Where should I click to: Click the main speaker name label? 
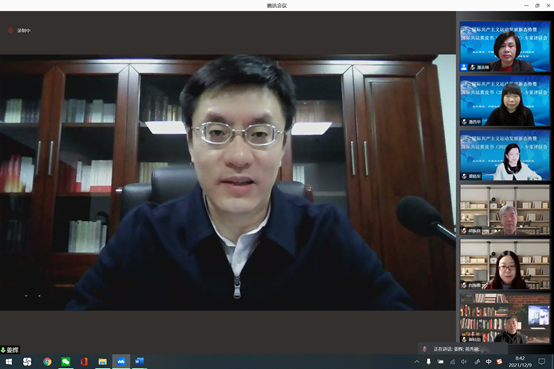pyautogui.click(x=10, y=350)
